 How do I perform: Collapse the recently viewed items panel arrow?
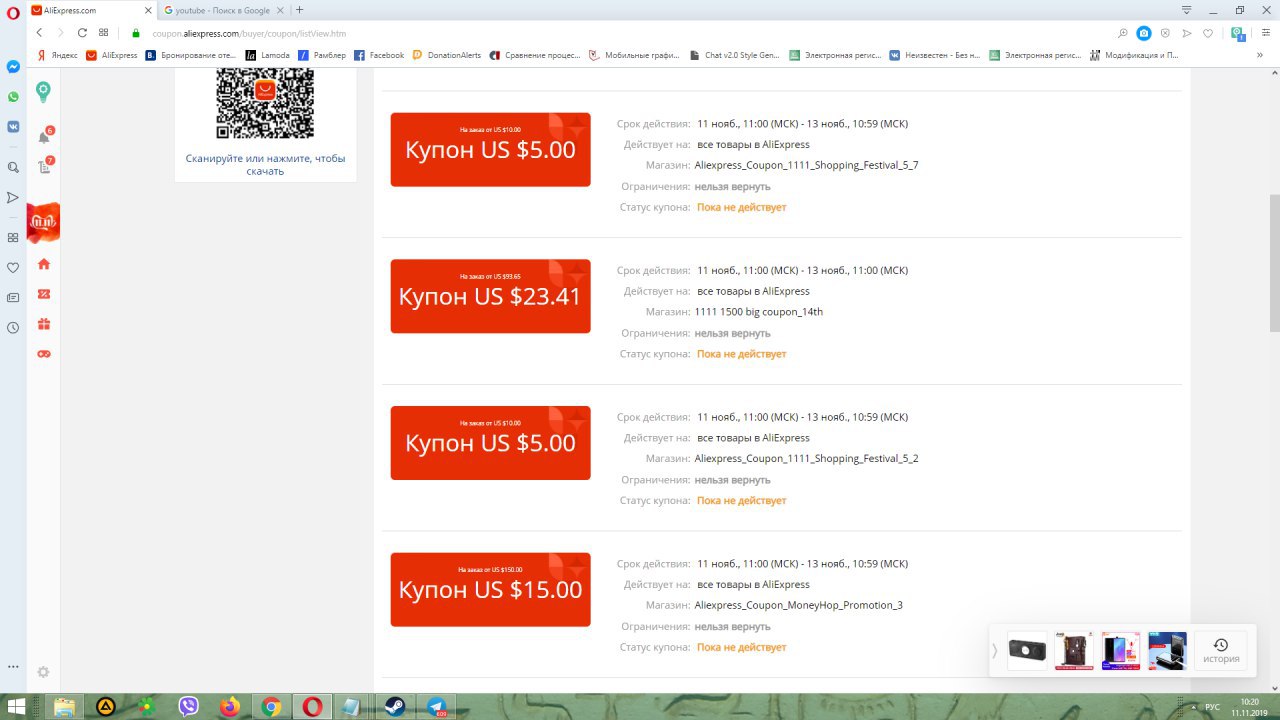[x=994, y=651]
